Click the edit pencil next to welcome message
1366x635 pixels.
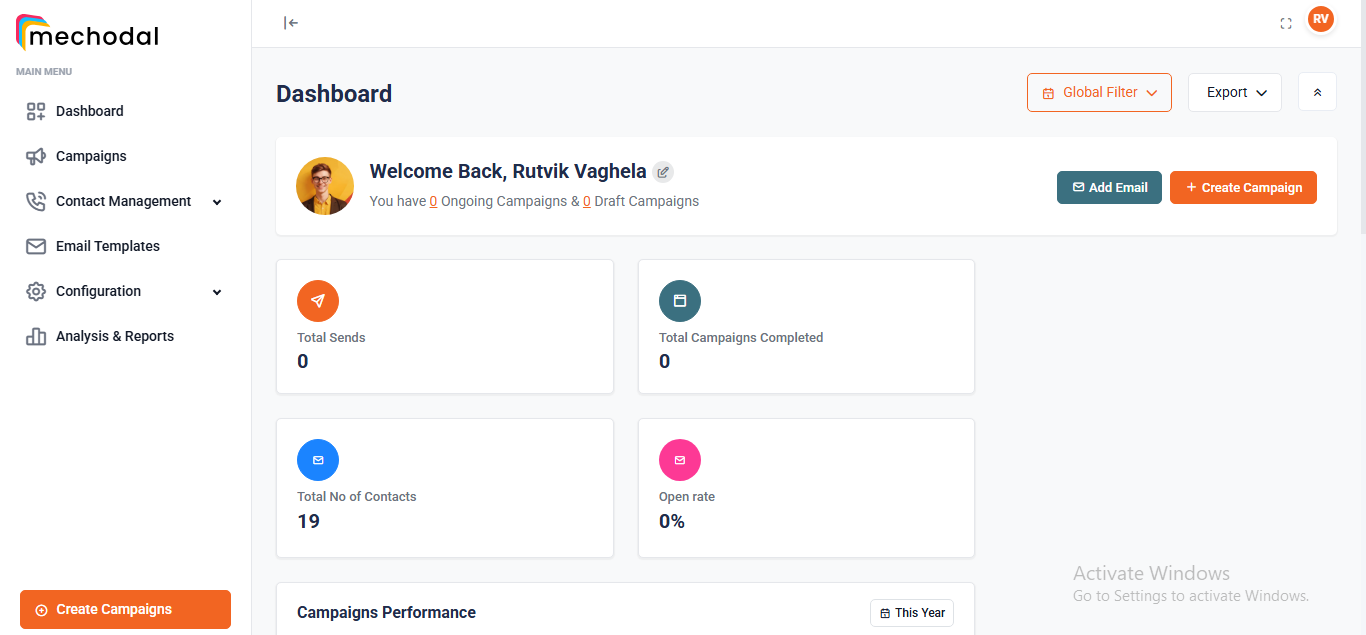pos(663,172)
